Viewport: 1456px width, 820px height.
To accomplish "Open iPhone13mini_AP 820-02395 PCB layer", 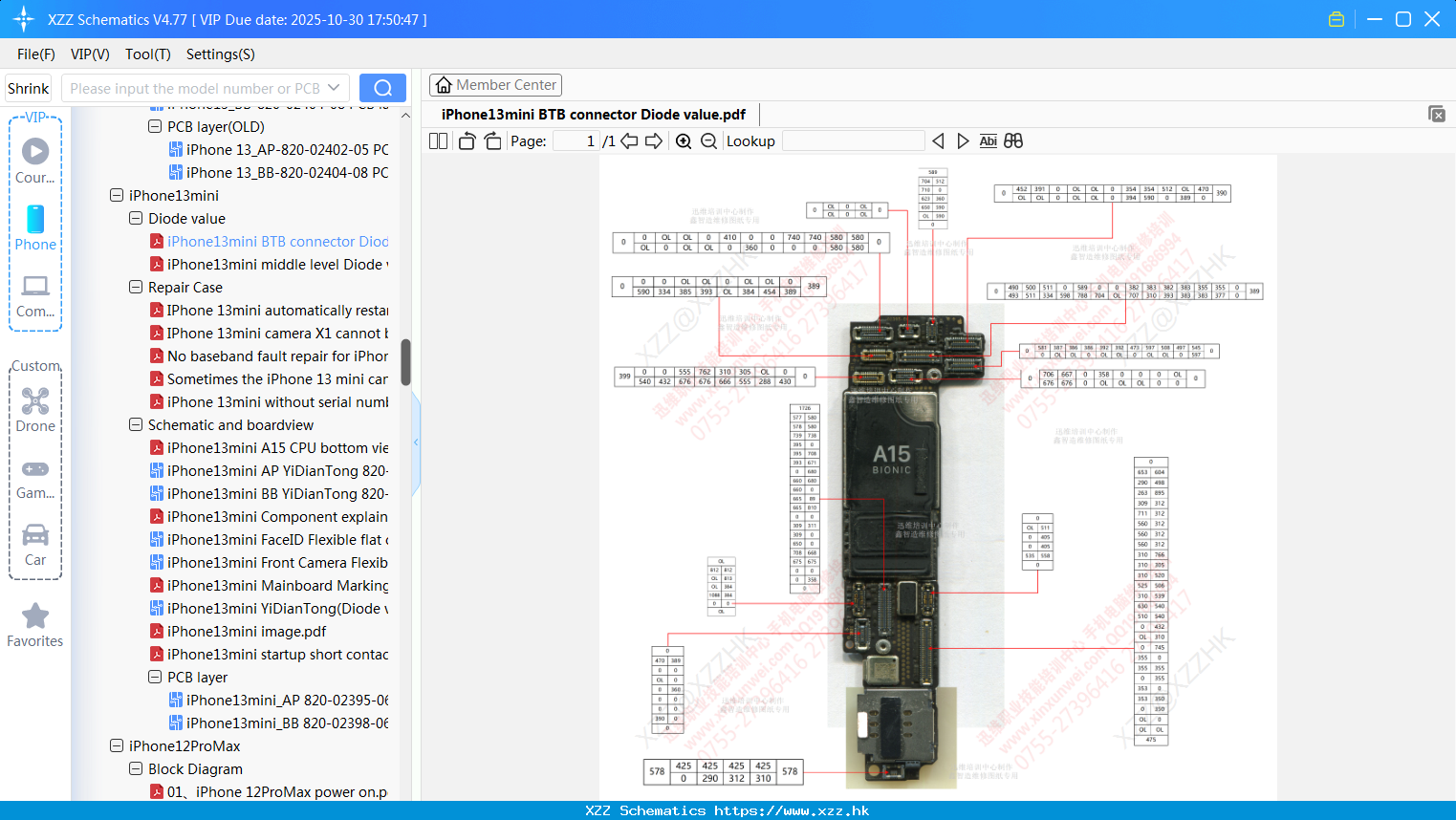I will [278, 700].
